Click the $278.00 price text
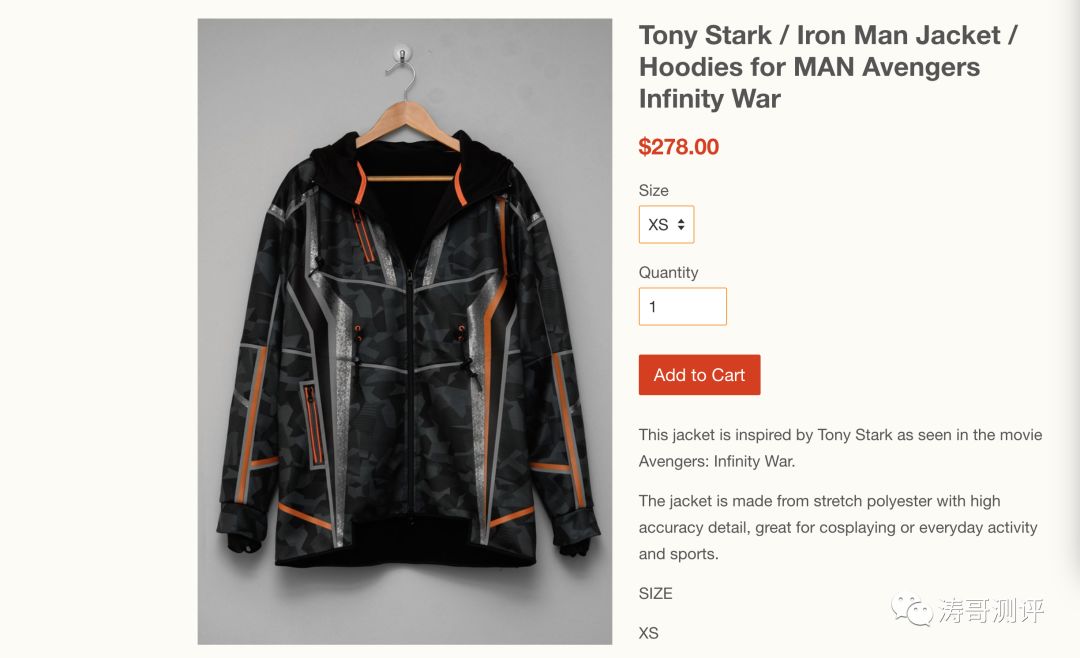Screen dimensions: 1080x658 (x=679, y=147)
